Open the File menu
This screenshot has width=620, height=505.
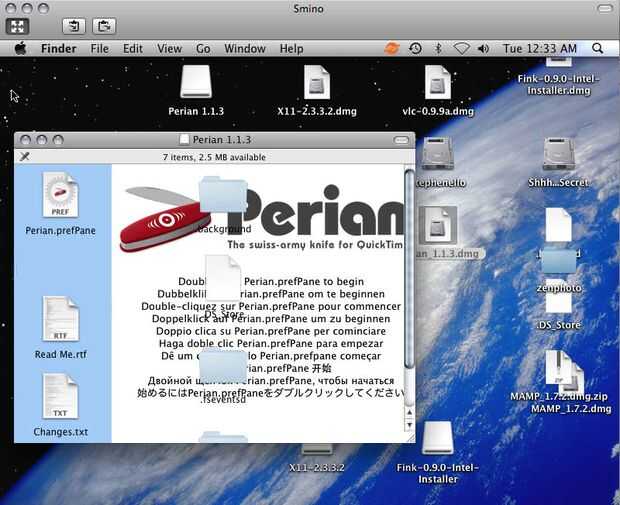[x=100, y=49]
